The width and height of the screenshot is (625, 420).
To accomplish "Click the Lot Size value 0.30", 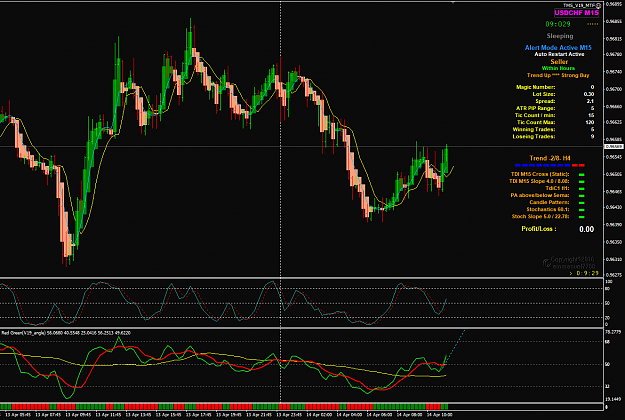I will (589, 94).
